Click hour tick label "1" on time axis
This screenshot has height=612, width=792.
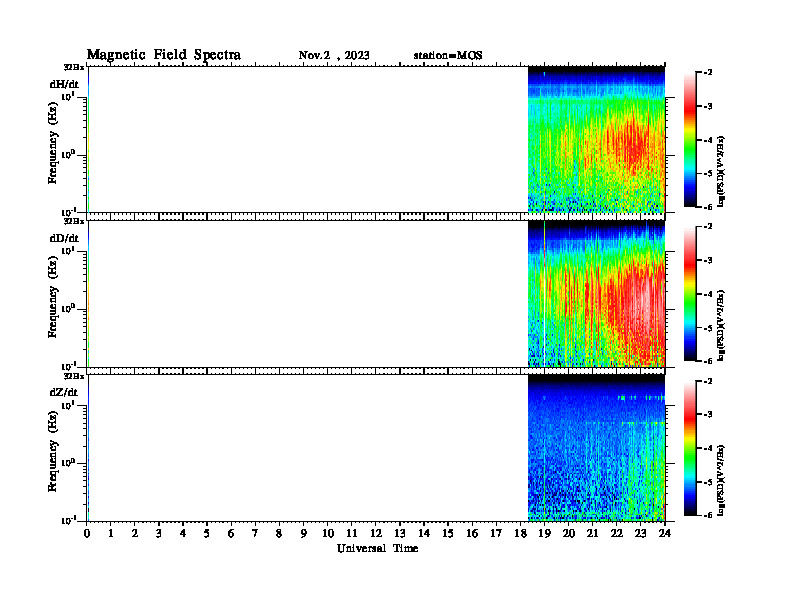pos(111,534)
